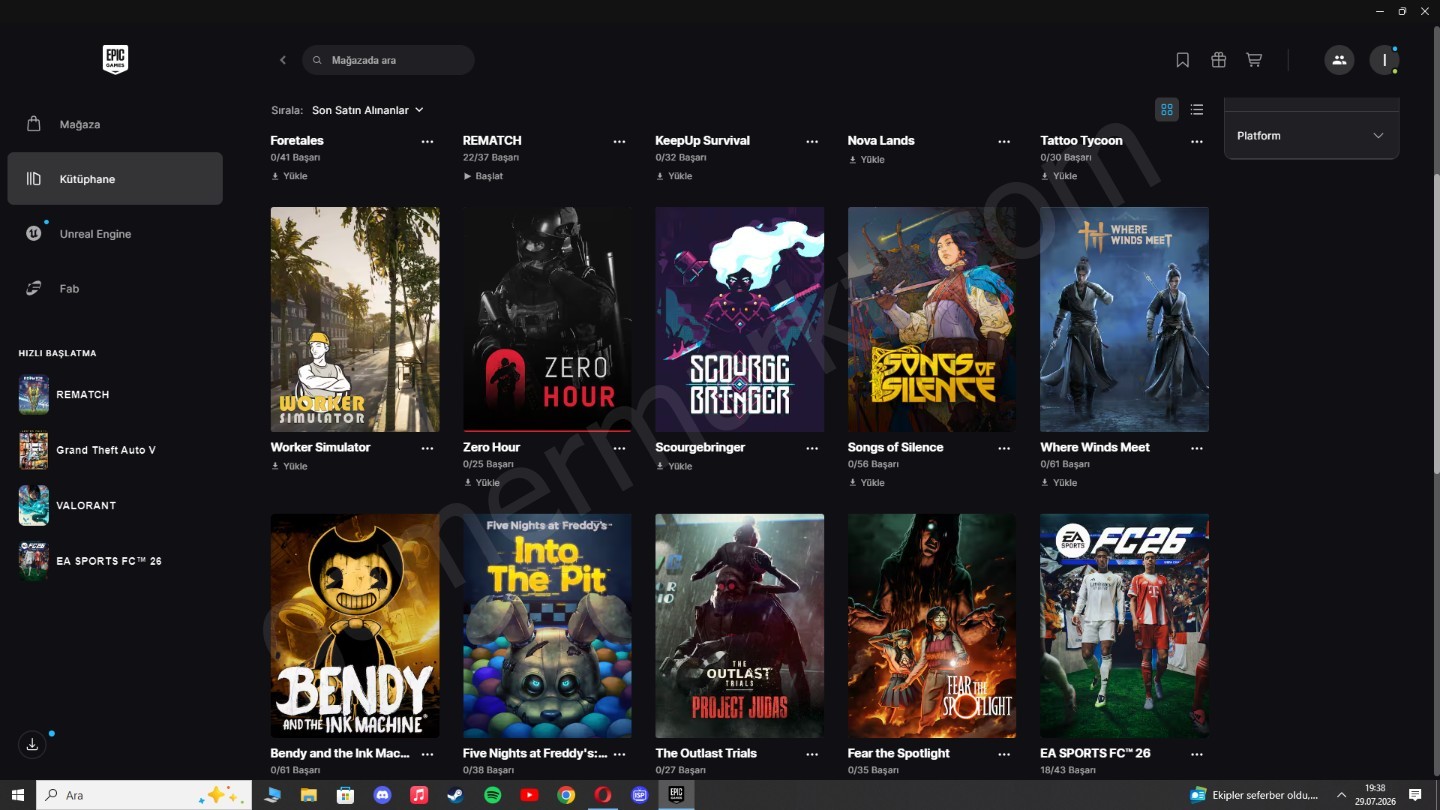The image size is (1440, 810).
Task: Open options menu for REMATCH
Action: click(620, 141)
